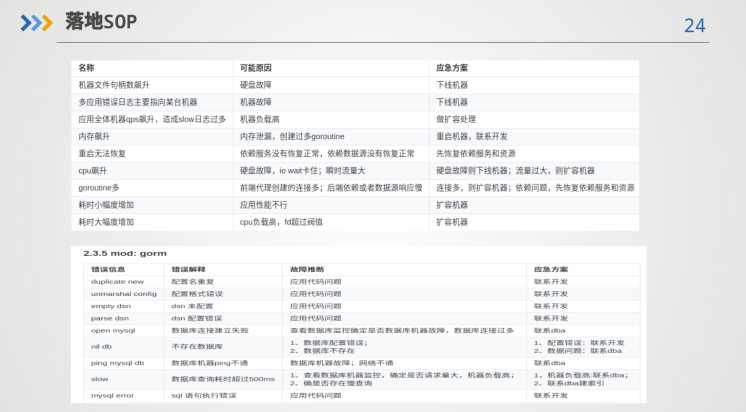
Task: Click the 内存飙升 cell
Action: (x=93, y=136)
